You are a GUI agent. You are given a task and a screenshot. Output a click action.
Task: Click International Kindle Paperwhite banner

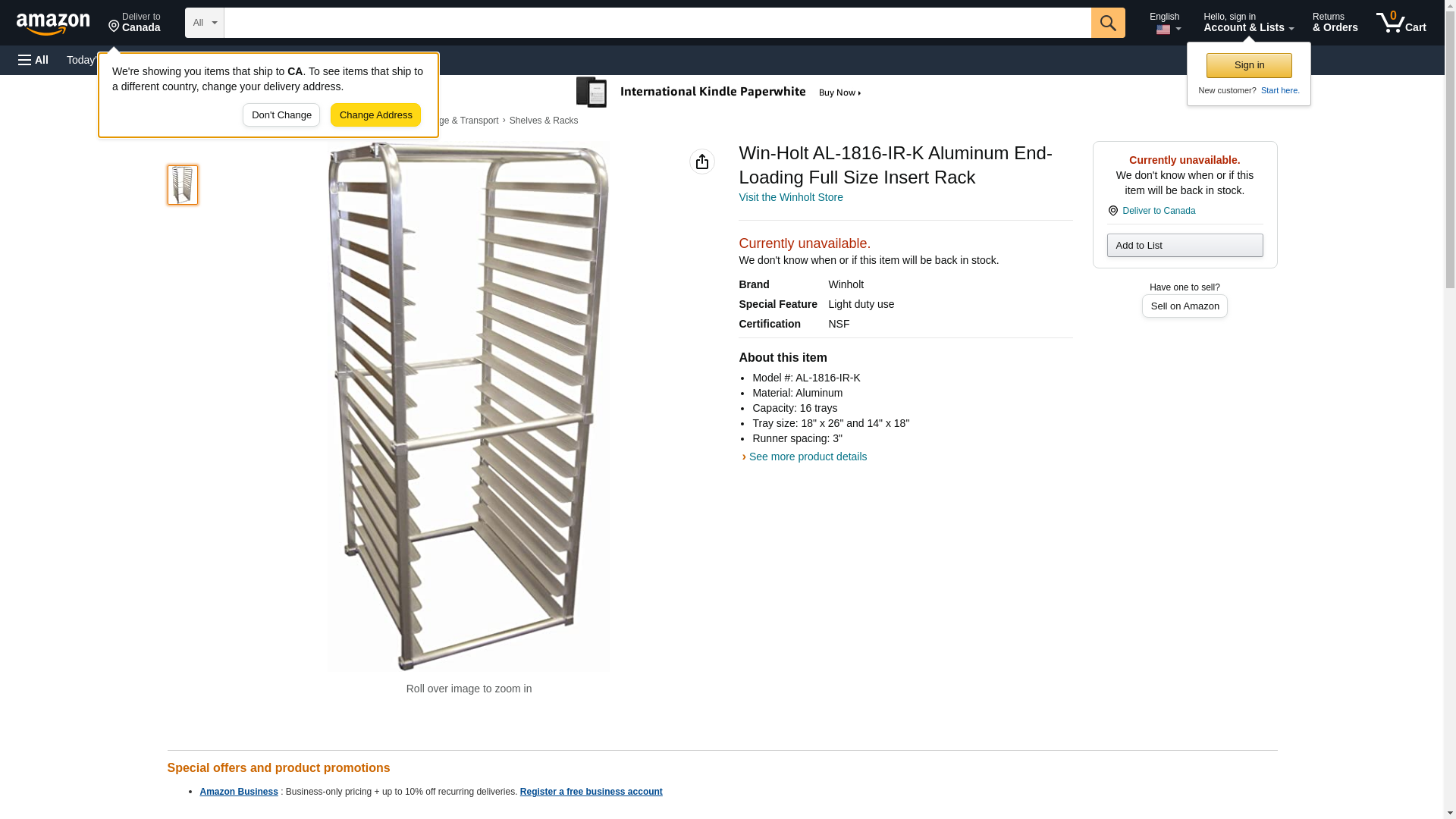tap(719, 93)
